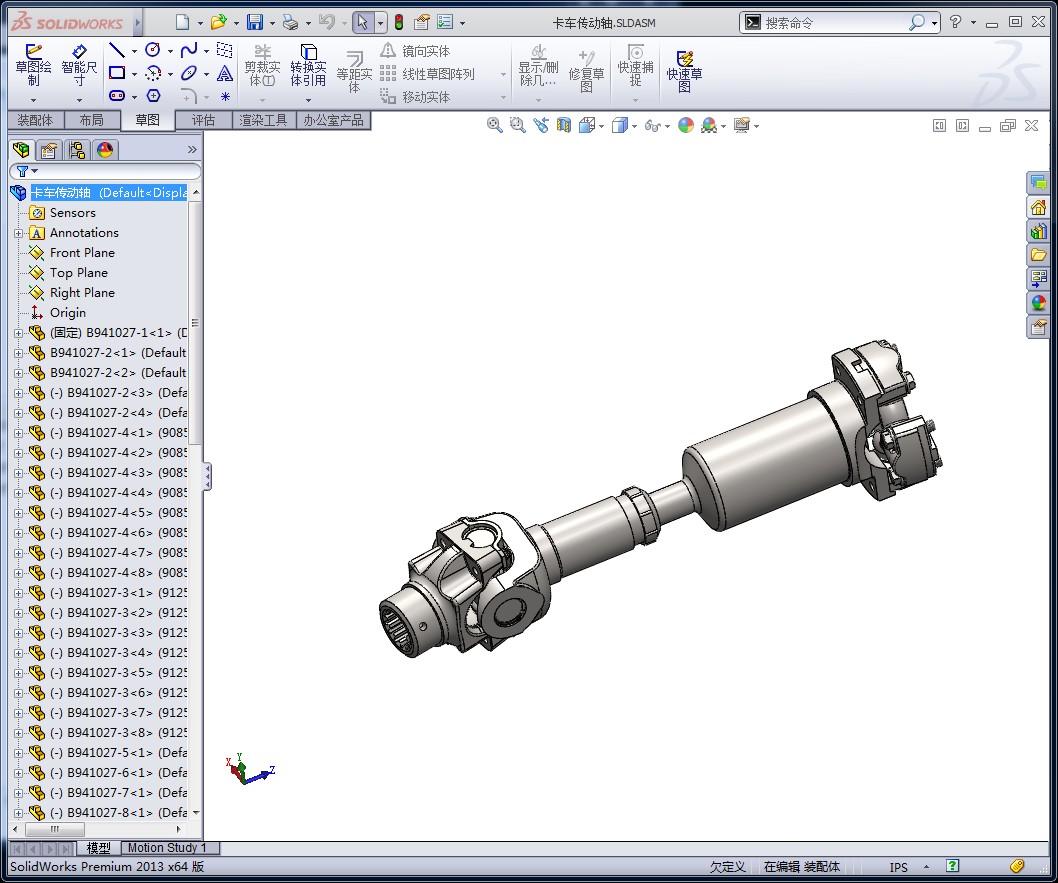Click the 转换实体引用 convert entities tool
This screenshot has height=883, width=1058.
click(x=308, y=65)
